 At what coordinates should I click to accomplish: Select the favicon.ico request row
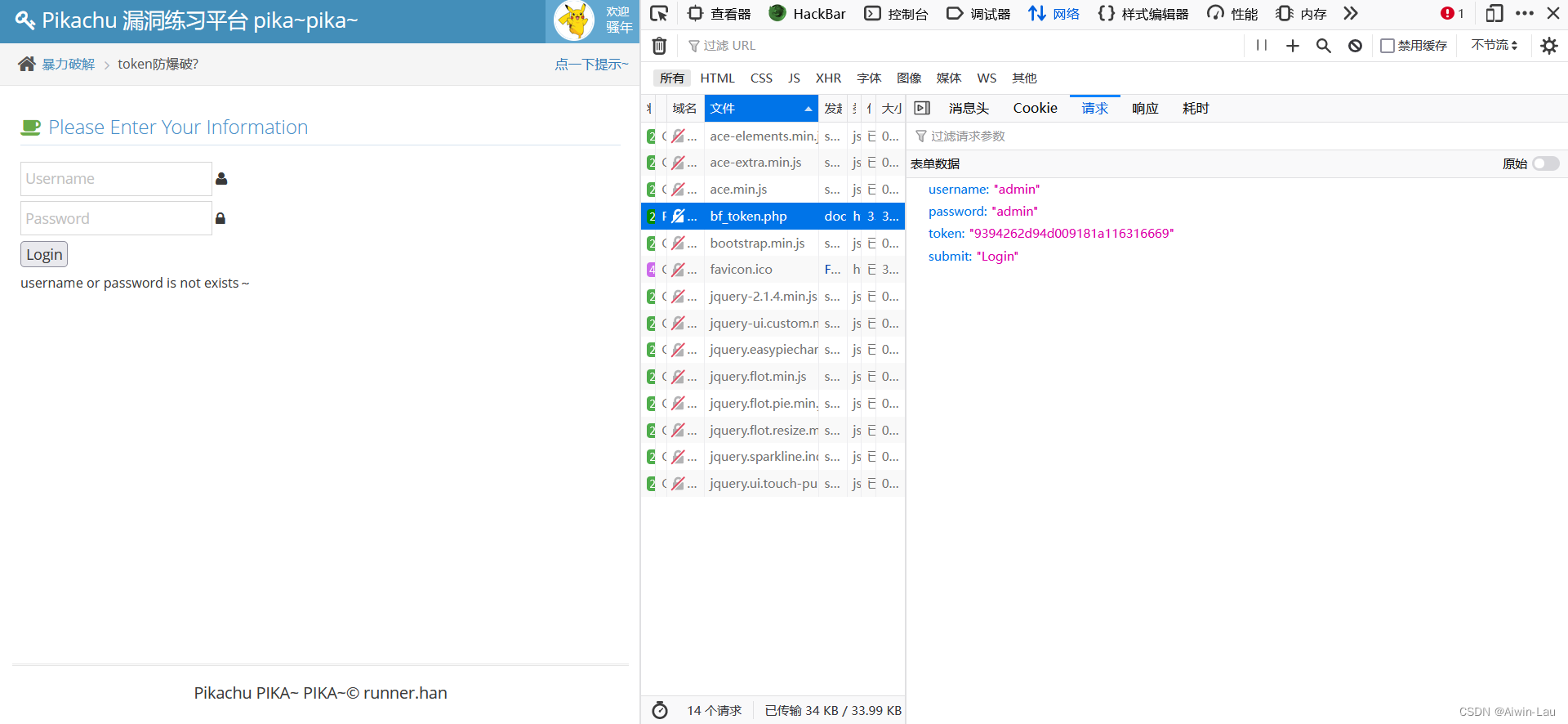coord(773,270)
